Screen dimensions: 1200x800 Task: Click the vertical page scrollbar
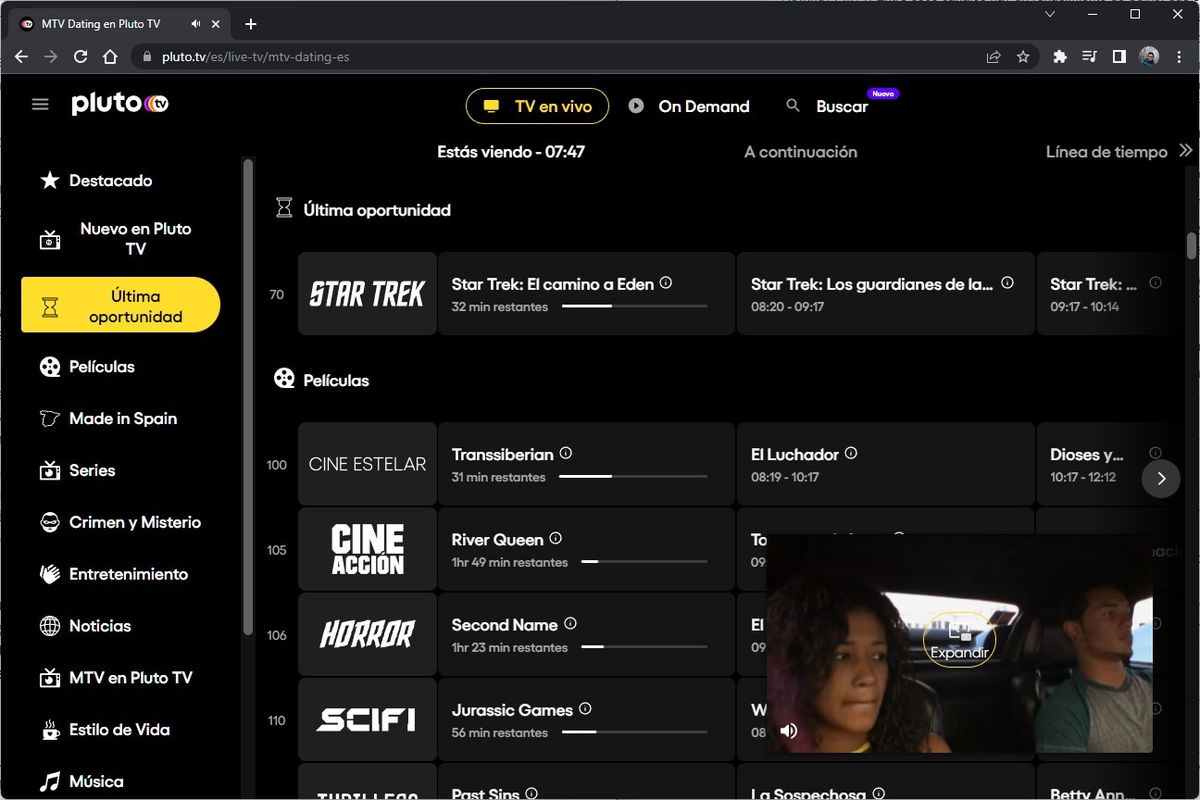[1193, 245]
